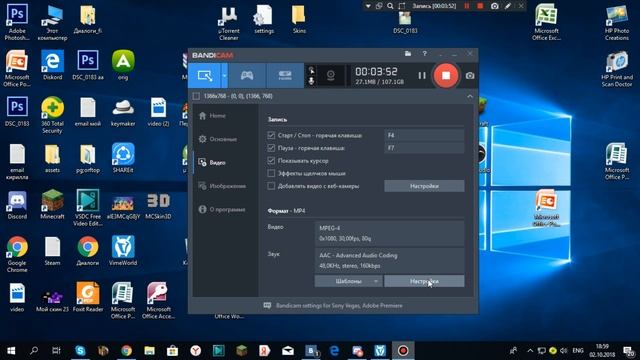The width and height of the screenshot is (640, 360).
Task: Toggle Показывать курсор checkbox
Action: coord(271,160)
